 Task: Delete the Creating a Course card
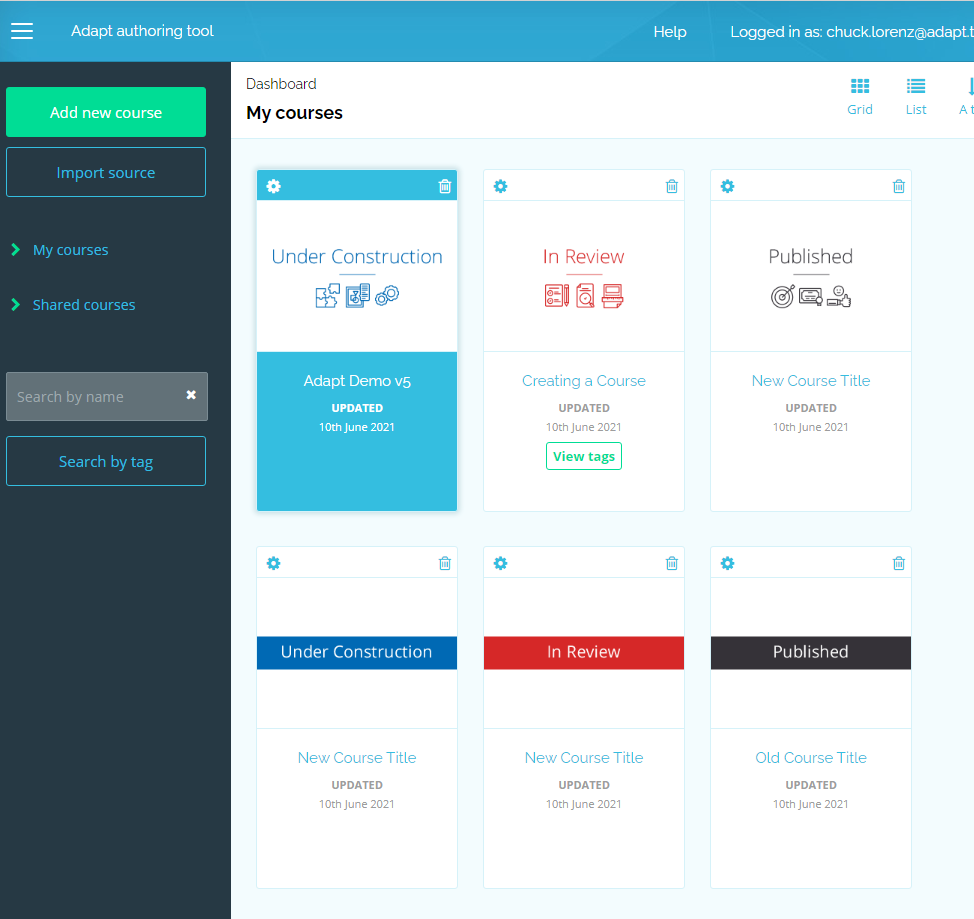tap(671, 186)
